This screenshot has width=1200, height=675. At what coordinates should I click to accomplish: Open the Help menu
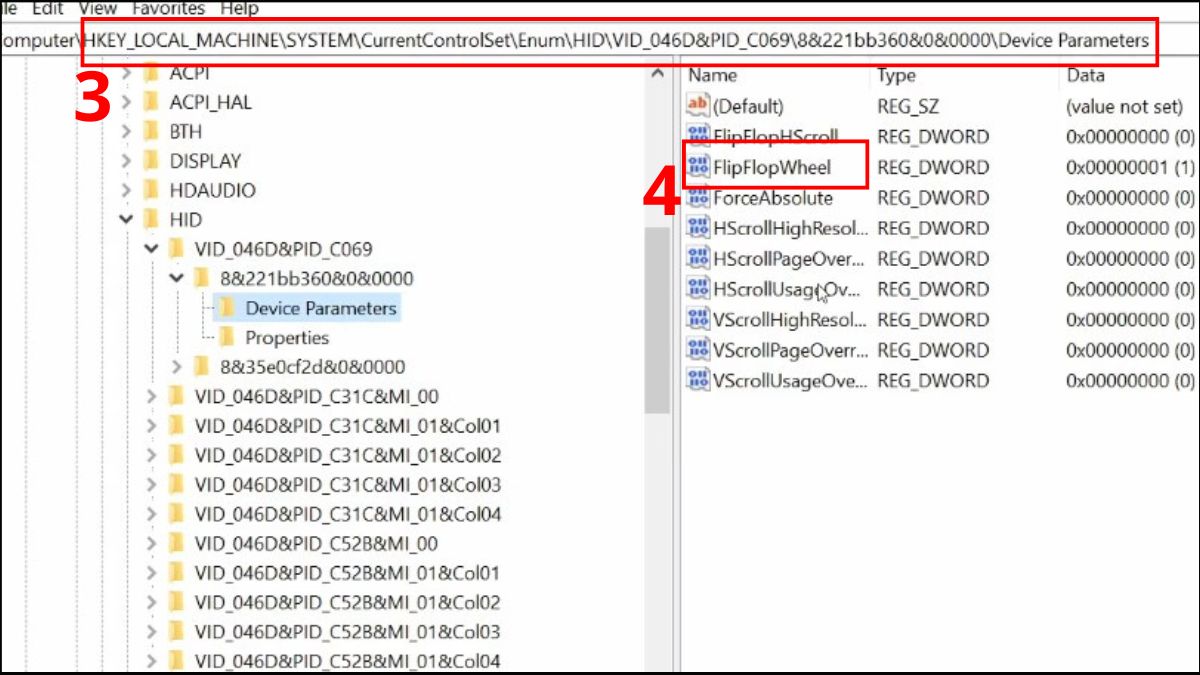pyautogui.click(x=240, y=8)
